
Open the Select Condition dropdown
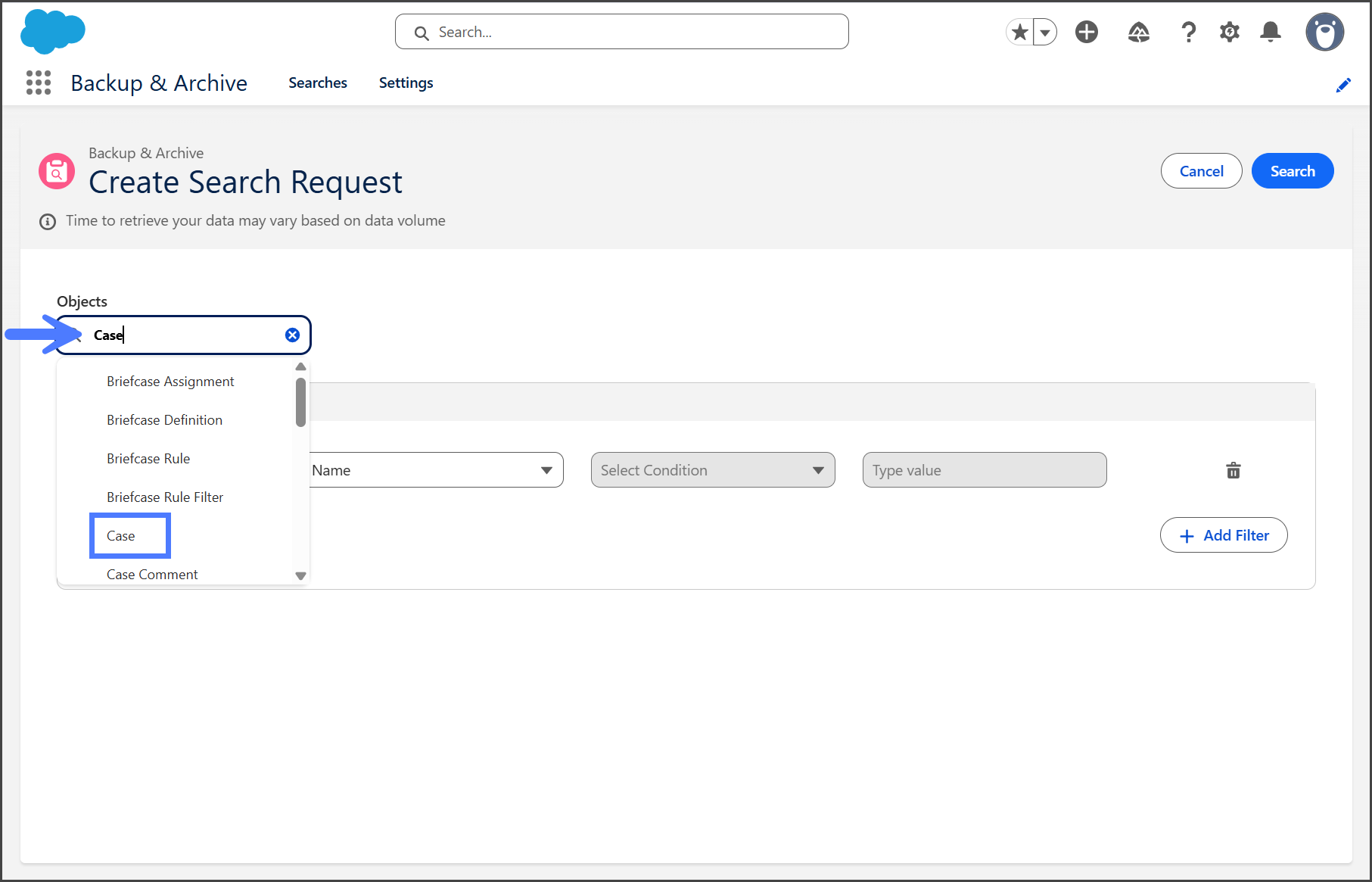(712, 470)
